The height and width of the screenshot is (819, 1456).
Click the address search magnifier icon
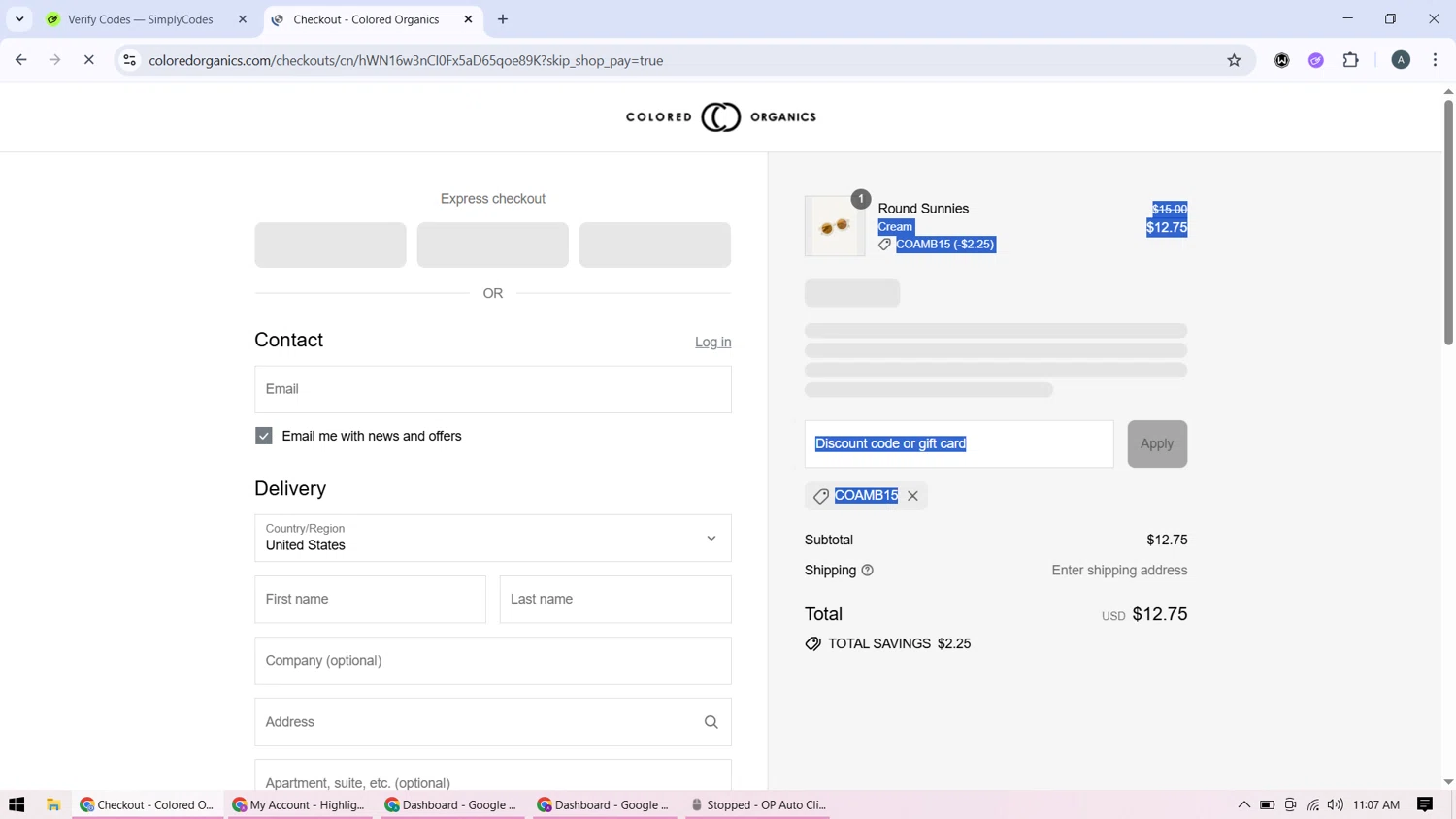(x=711, y=722)
